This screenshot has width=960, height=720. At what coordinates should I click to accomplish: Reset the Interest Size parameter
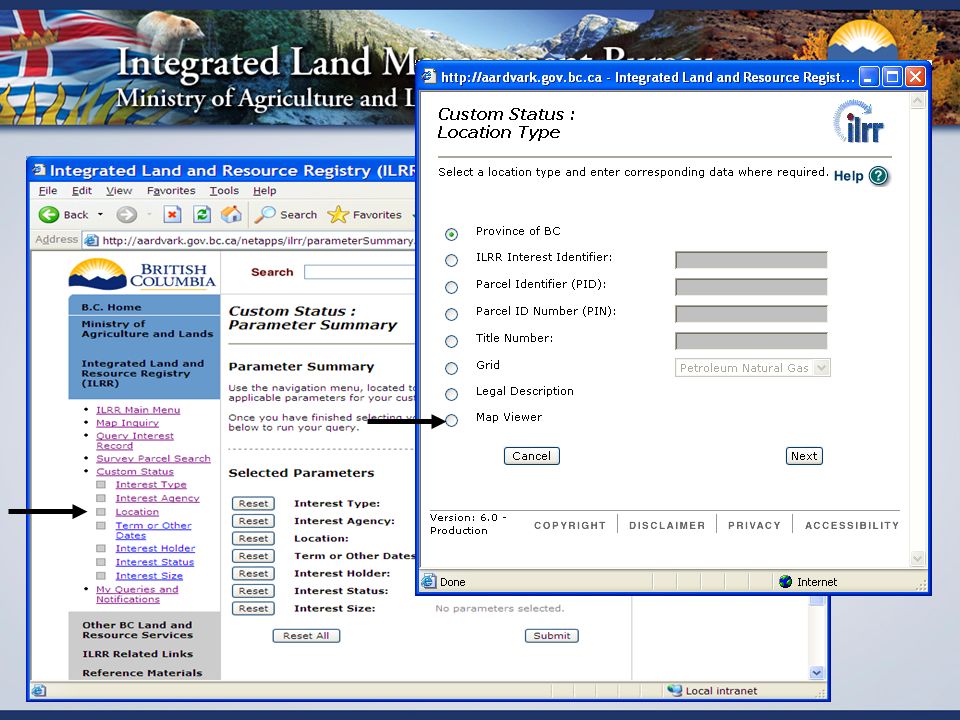[253, 609]
